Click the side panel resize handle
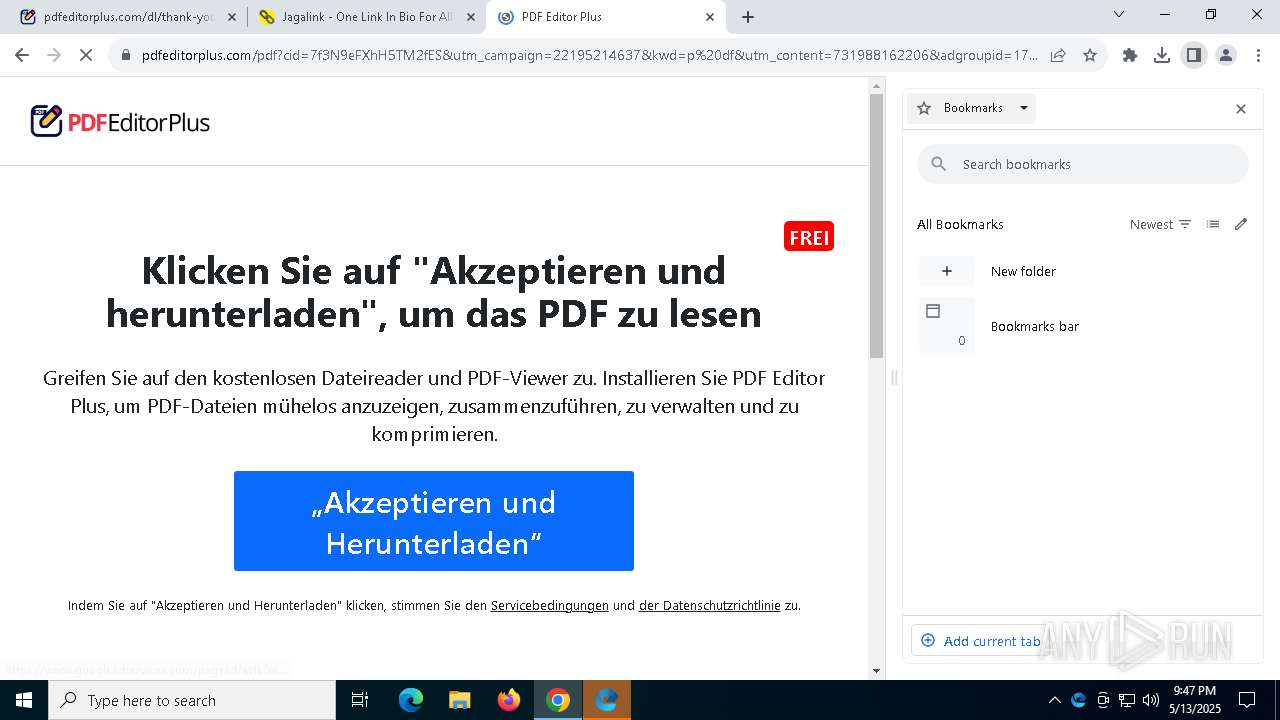This screenshot has width=1280, height=720. pos(894,377)
